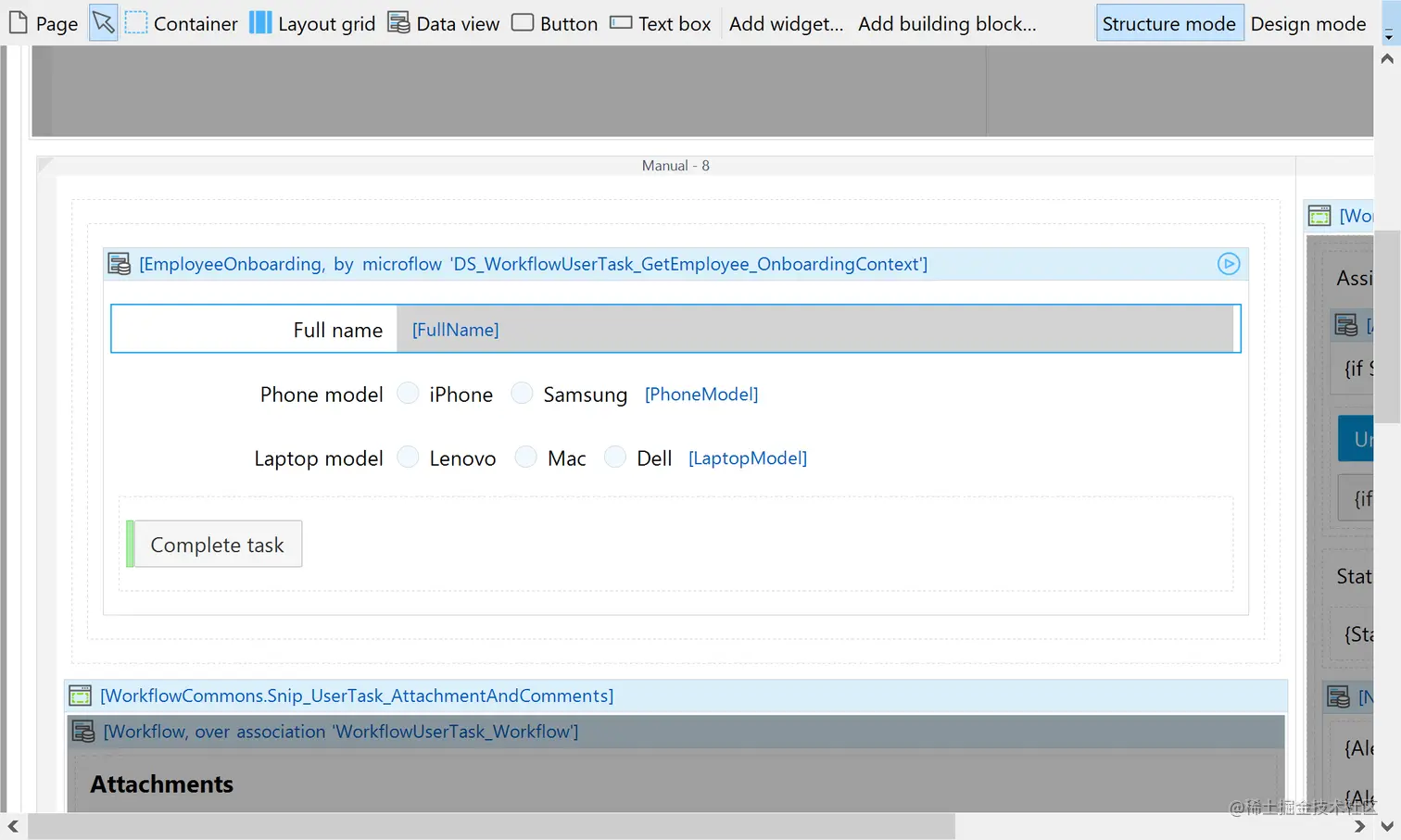Image resolution: width=1401 pixels, height=840 pixels.
Task: Open the toolbar overflow arrow
Action: (x=1388, y=33)
